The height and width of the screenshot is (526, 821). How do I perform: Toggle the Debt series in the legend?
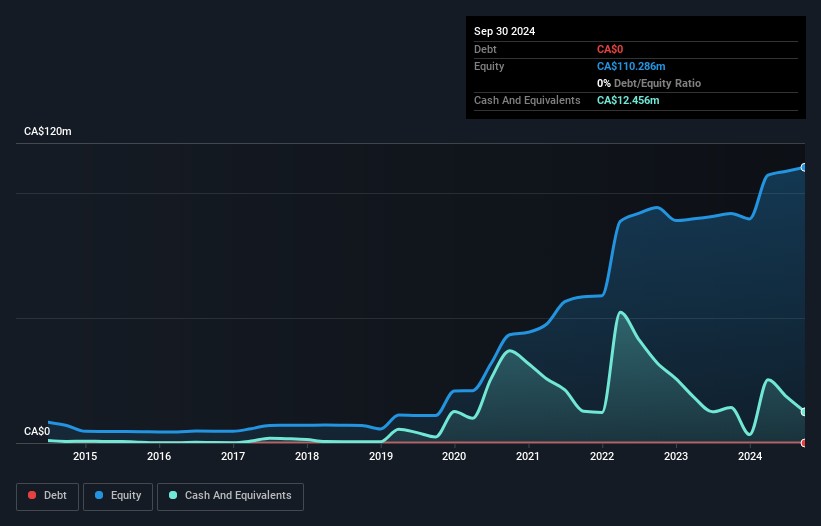[46, 496]
